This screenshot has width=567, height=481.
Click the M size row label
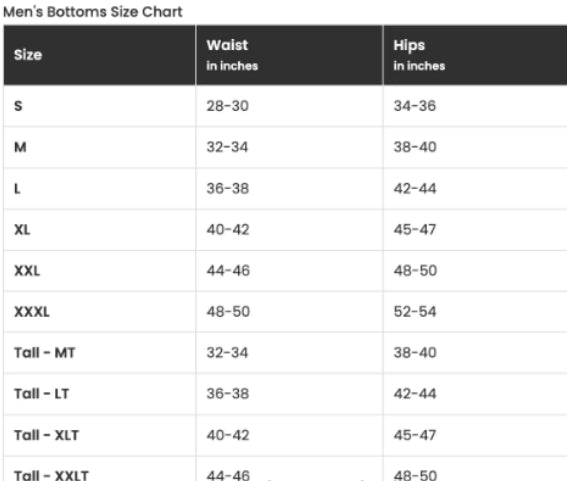point(20,147)
